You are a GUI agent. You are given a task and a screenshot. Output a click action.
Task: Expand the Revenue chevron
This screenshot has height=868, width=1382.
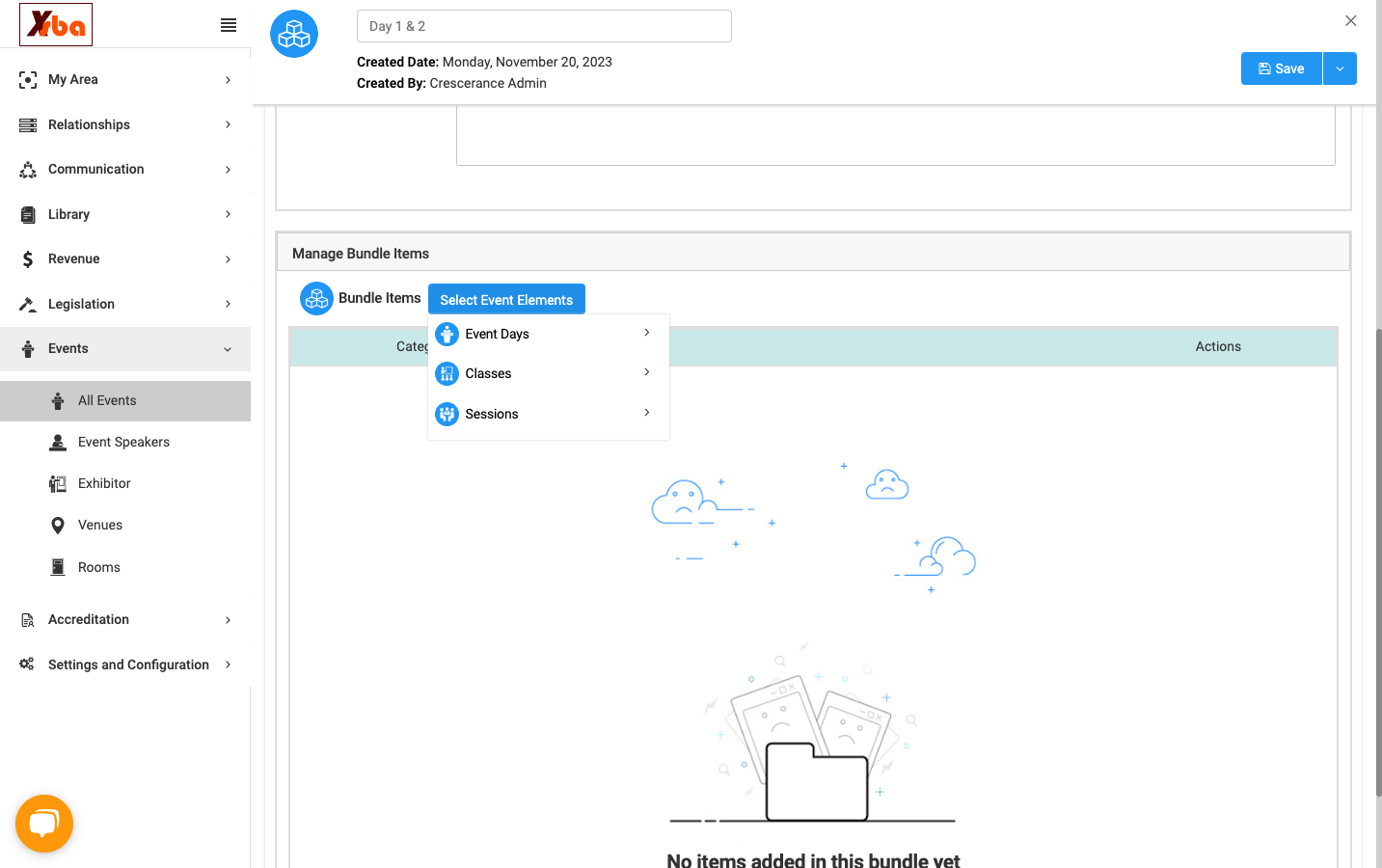tap(228, 259)
